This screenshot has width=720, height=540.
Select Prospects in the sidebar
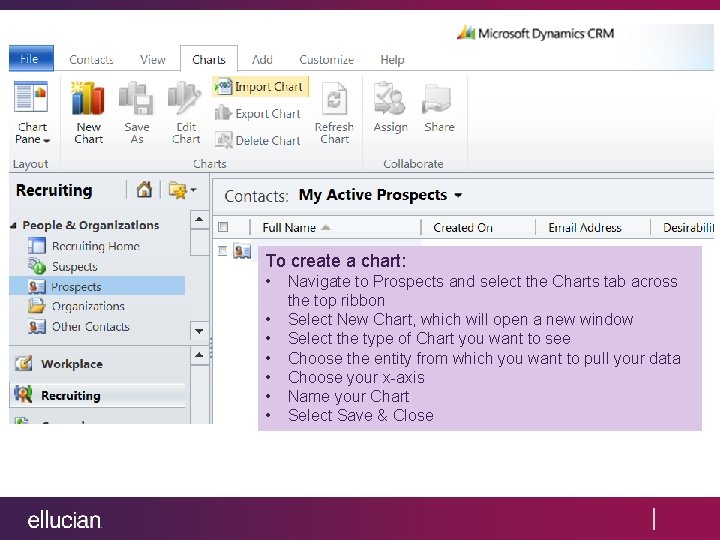click(x=97, y=287)
